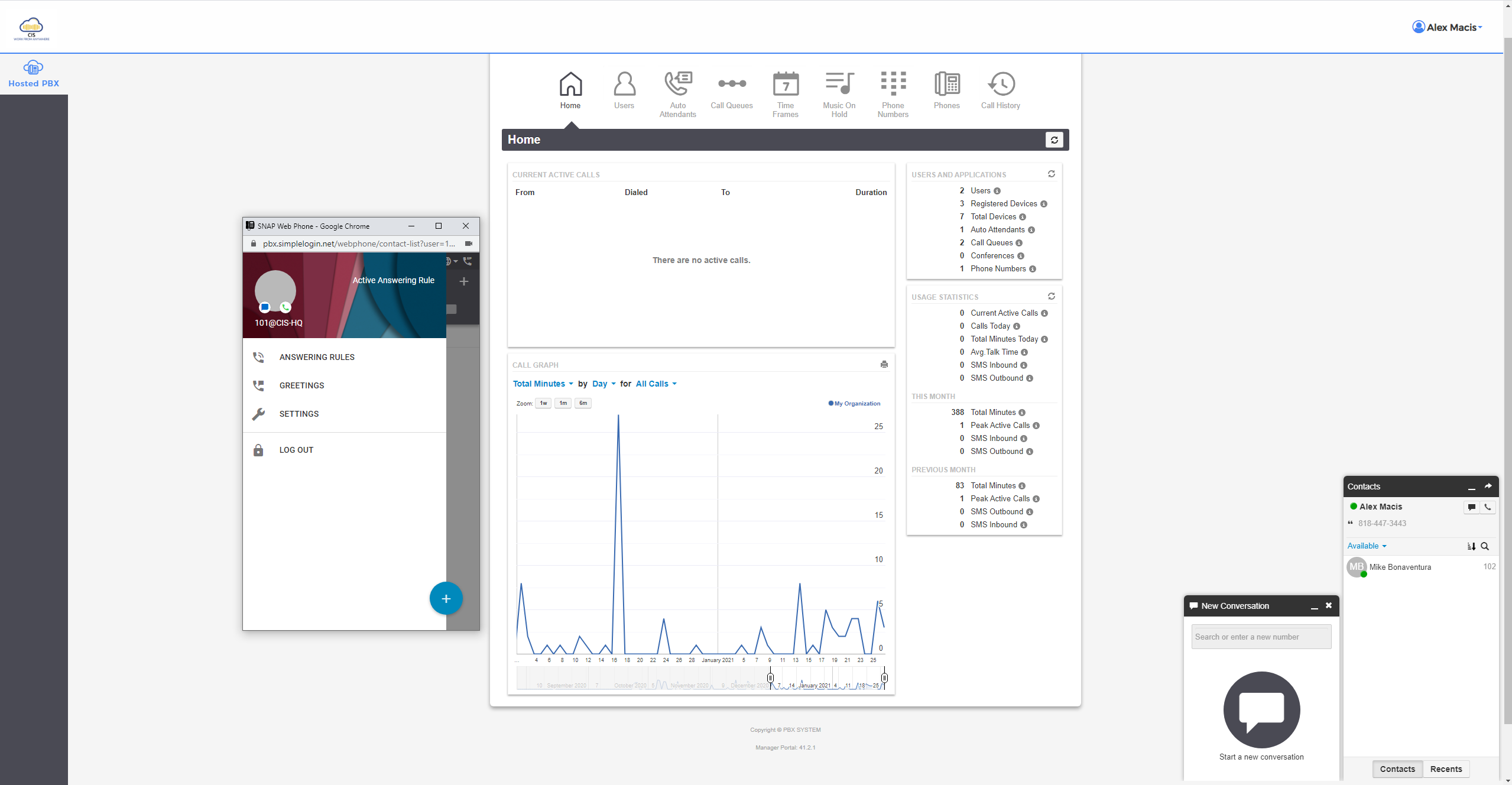Open the Alex Macis user menu
1512x785 pixels.
[x=1448, y=27]
